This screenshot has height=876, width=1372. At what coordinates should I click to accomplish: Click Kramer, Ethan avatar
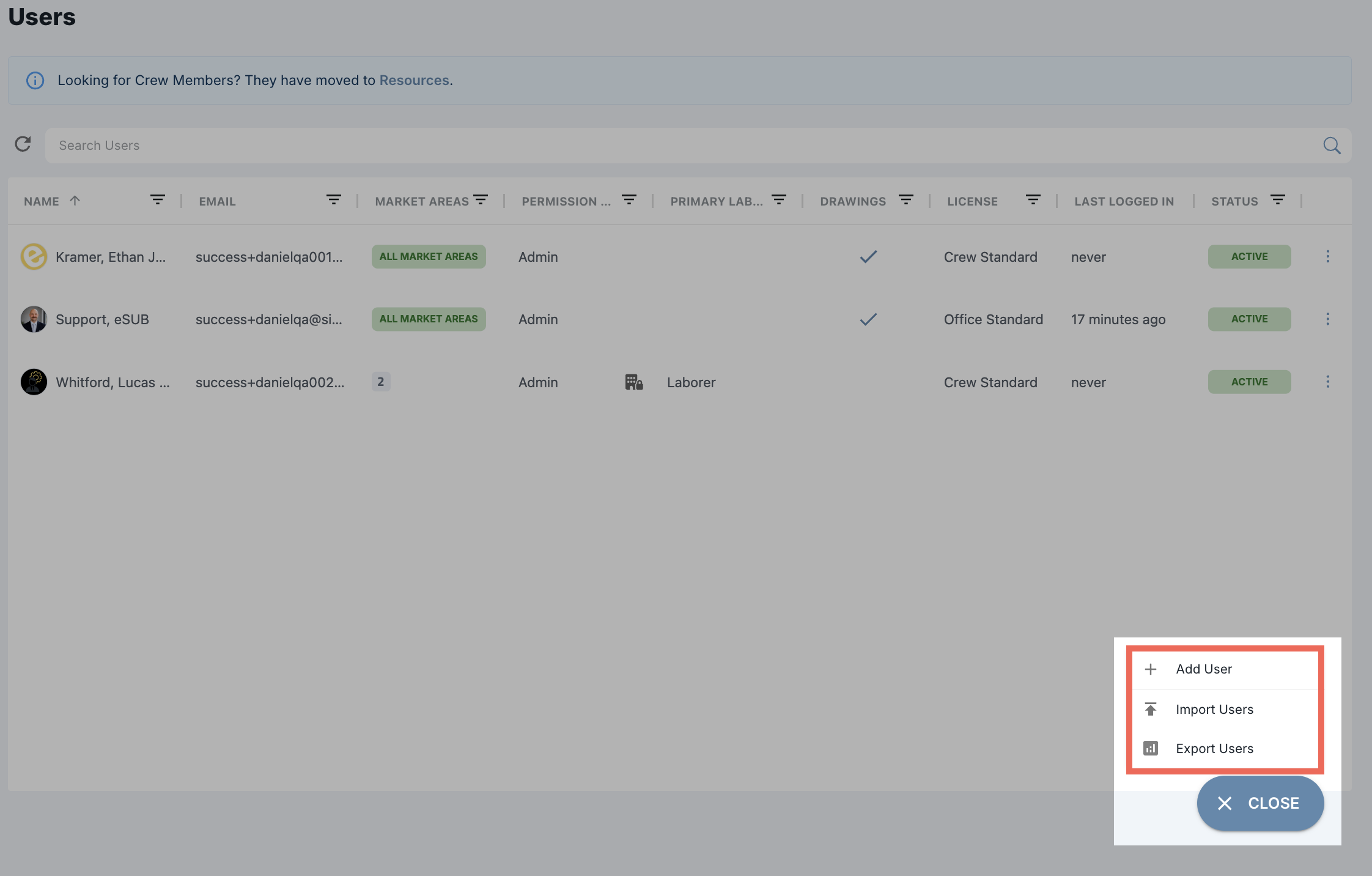pos(34,256)
